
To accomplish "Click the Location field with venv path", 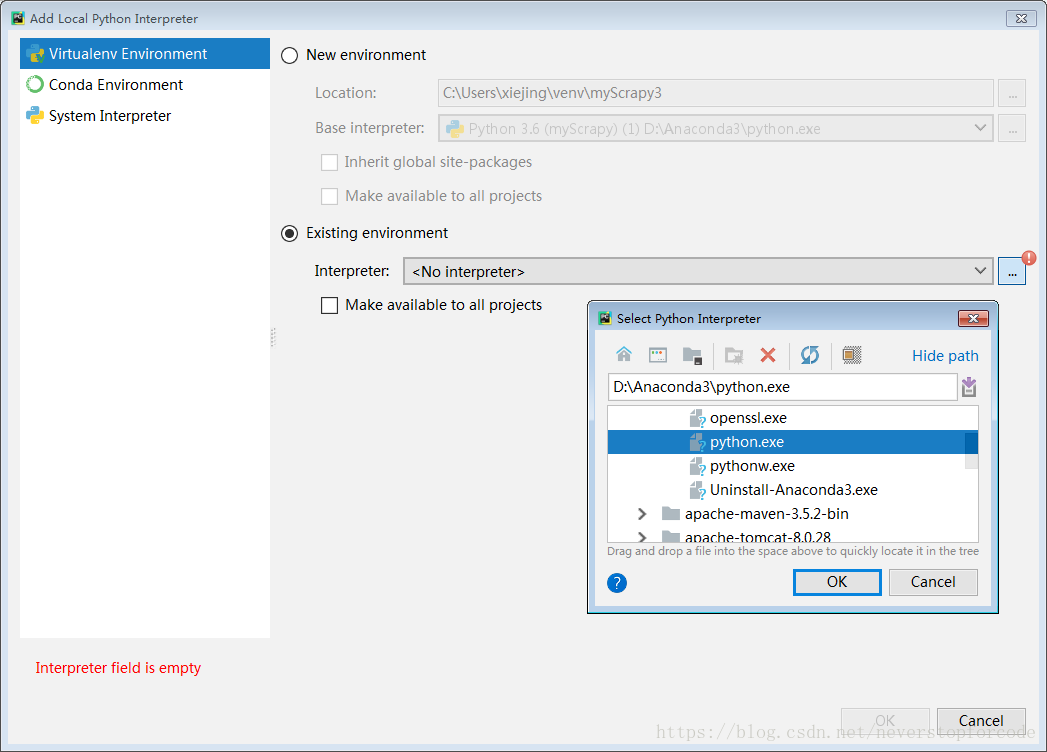I will pyautogui.click(x=715, y=93).
